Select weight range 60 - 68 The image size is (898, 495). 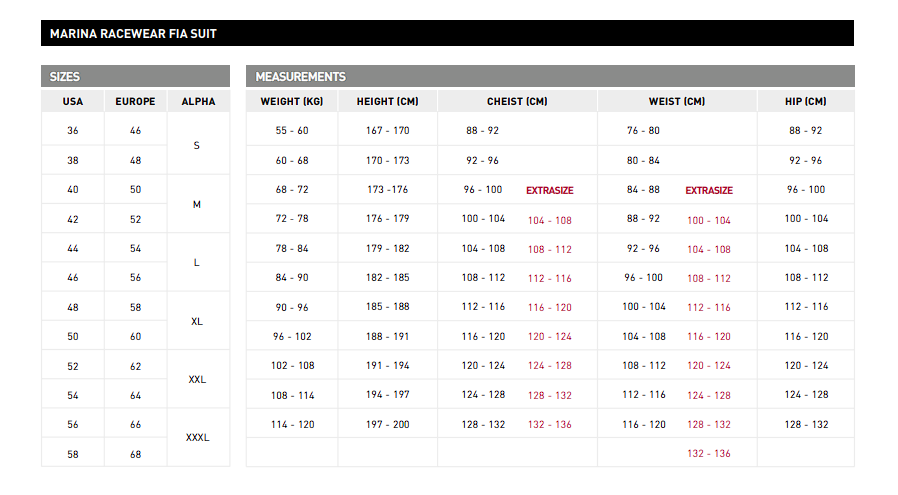[292, 160]
